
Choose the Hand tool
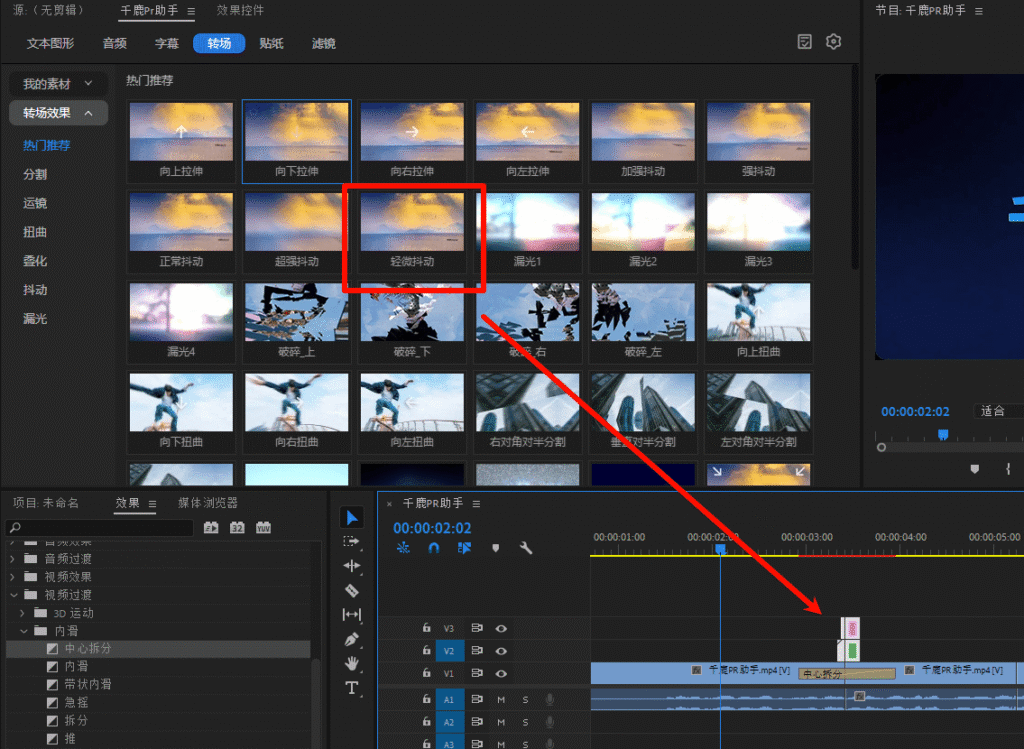(351, 663)
